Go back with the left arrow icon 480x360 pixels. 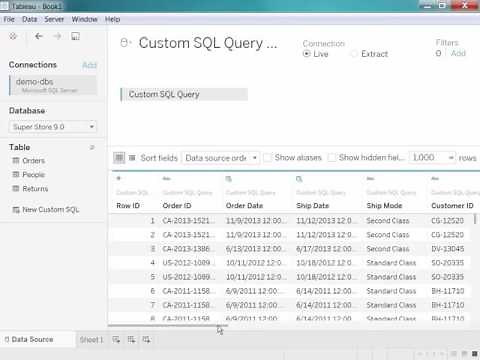(x=39, y=36)
